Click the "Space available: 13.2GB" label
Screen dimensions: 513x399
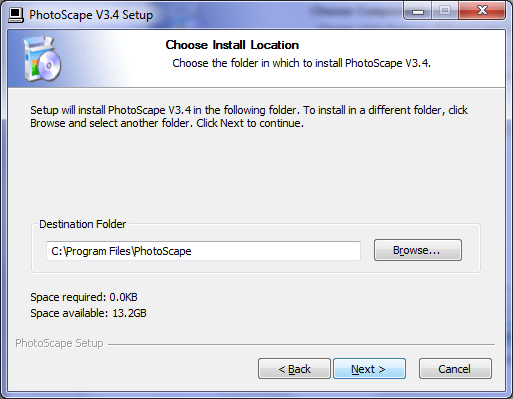88,313
